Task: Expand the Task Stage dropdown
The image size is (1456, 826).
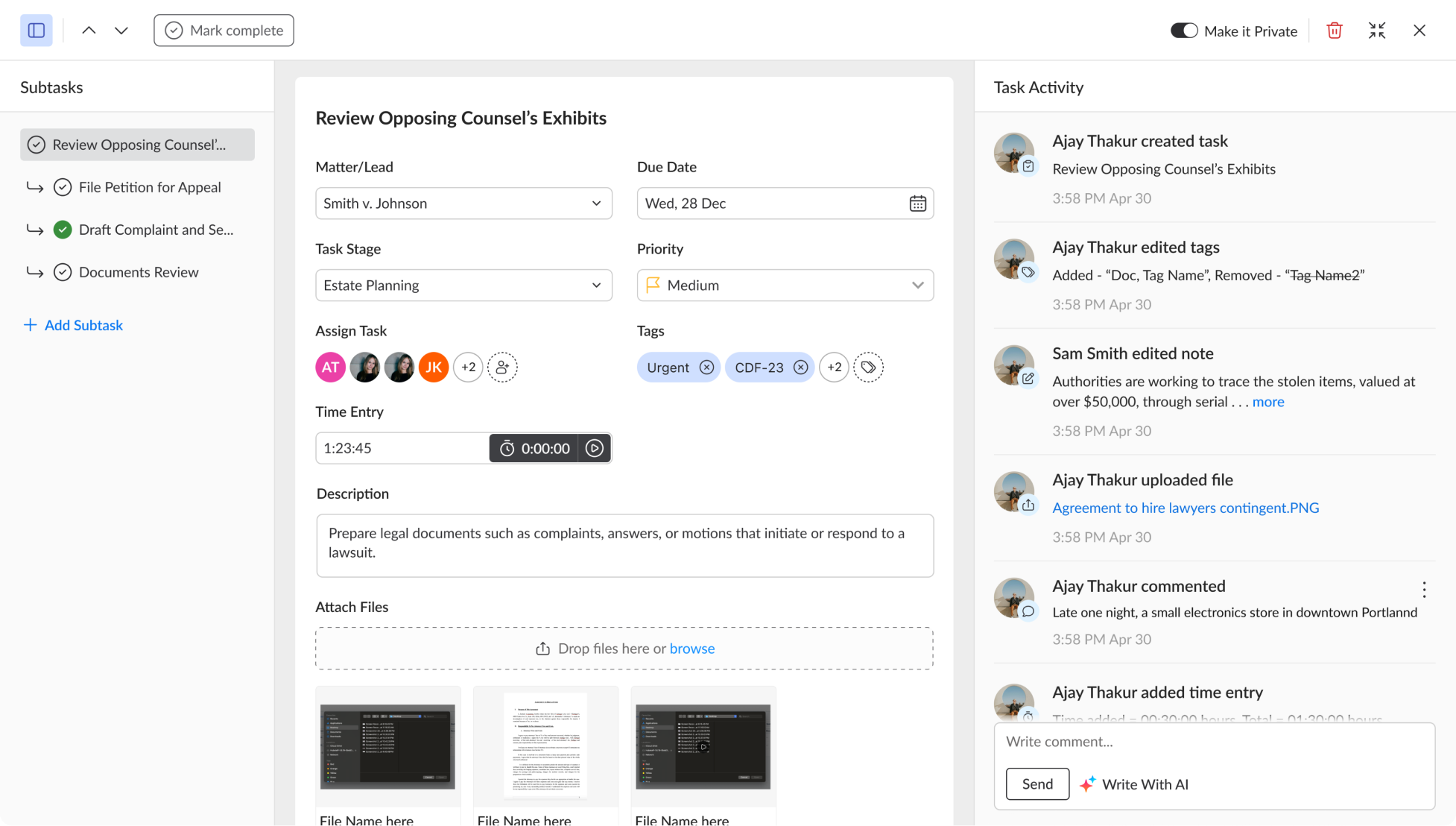Action: coord(463,286)
